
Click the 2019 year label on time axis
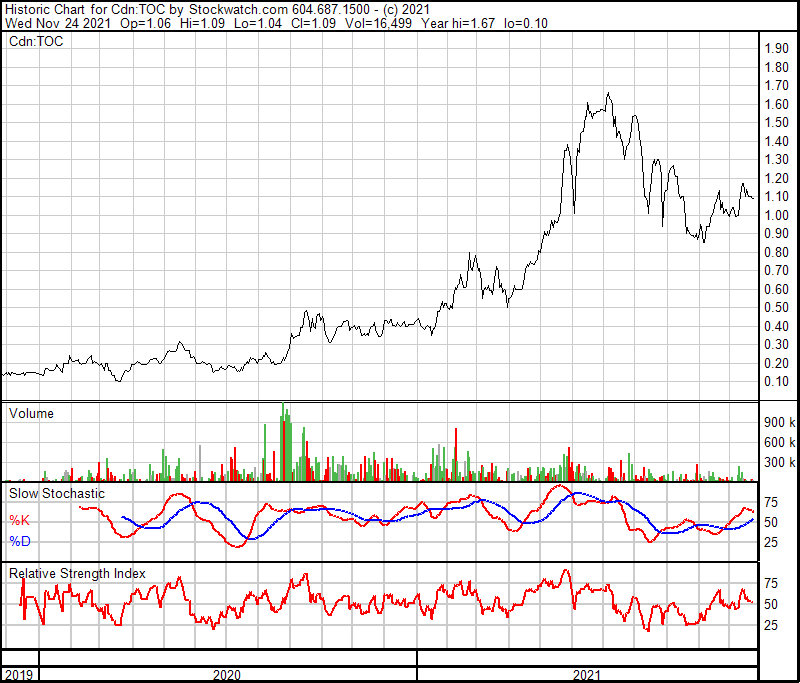point(19,675)
